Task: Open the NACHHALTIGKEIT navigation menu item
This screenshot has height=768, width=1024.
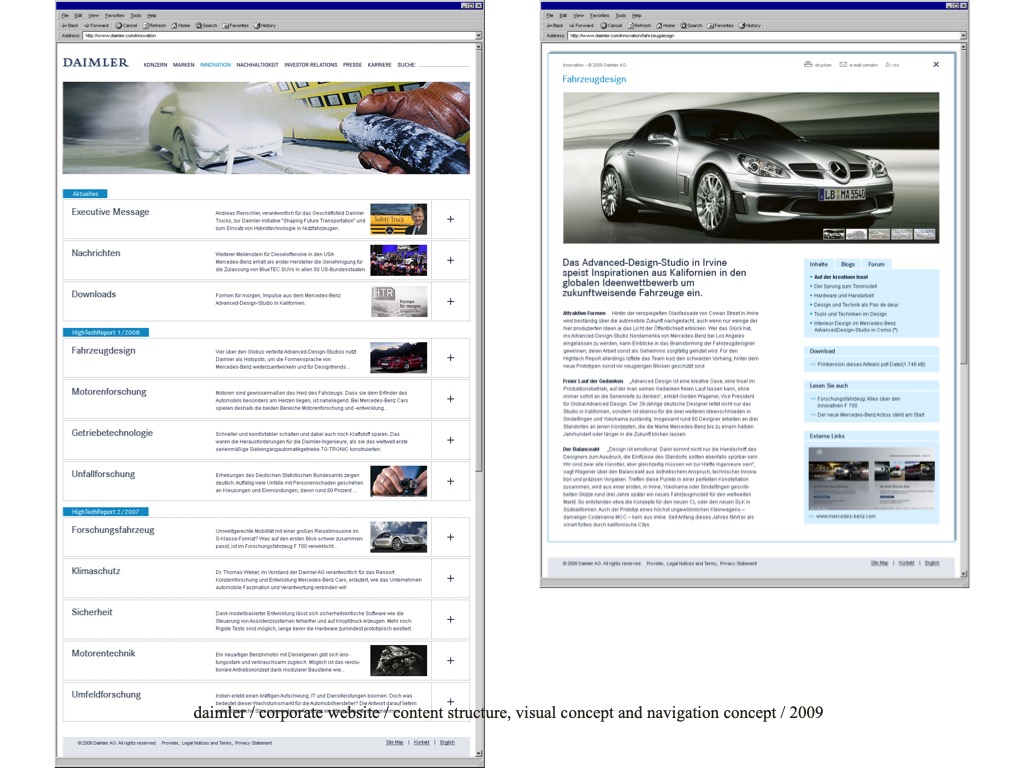Action: click(x=257, y=64)
